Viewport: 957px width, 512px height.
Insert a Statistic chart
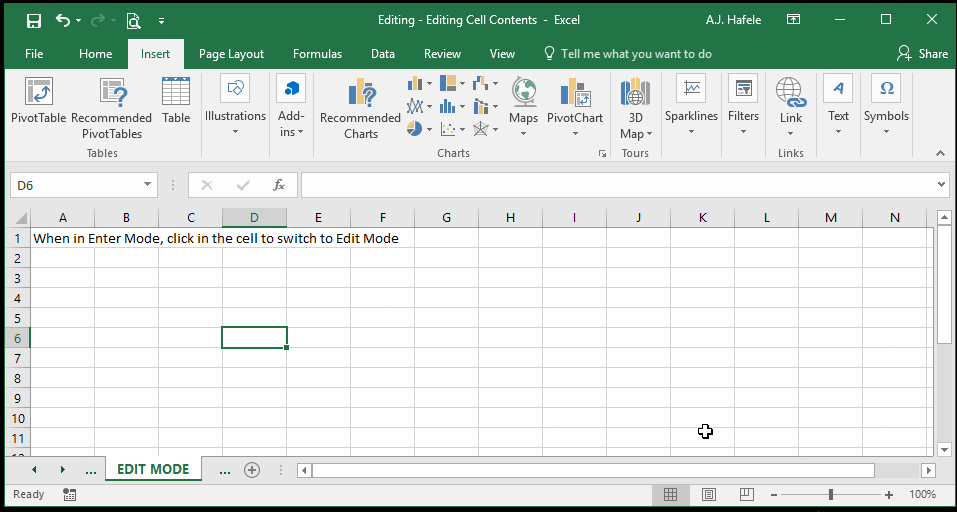452,106
